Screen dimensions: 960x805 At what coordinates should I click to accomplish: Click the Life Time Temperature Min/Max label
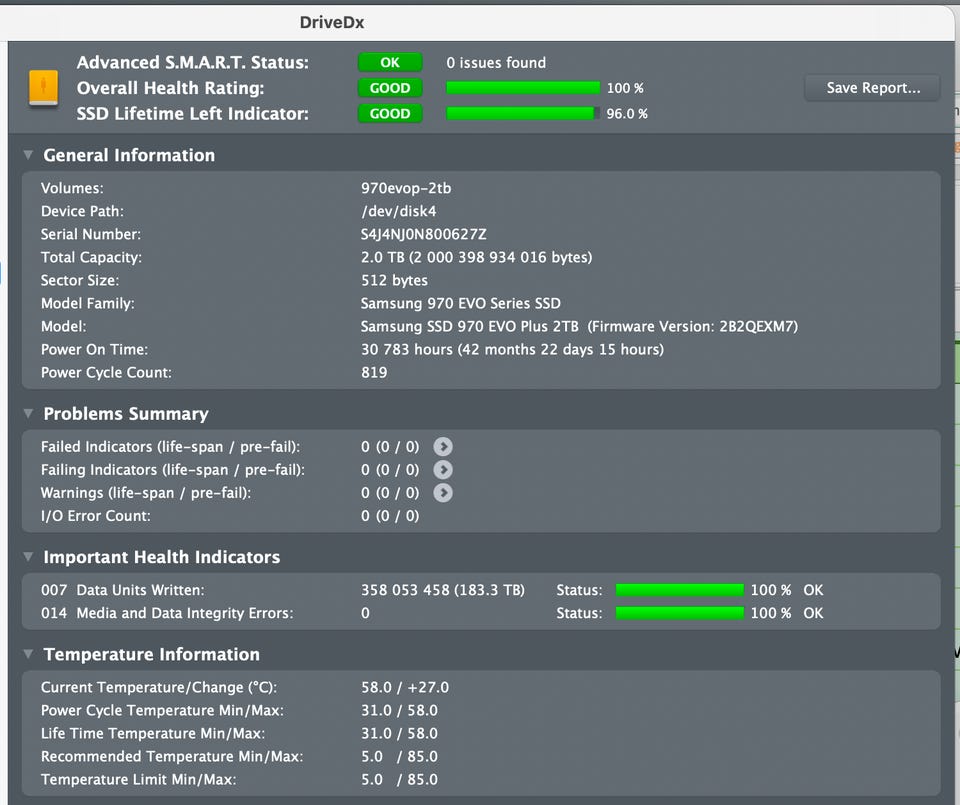pyautogui.click(x=153, y=733)
